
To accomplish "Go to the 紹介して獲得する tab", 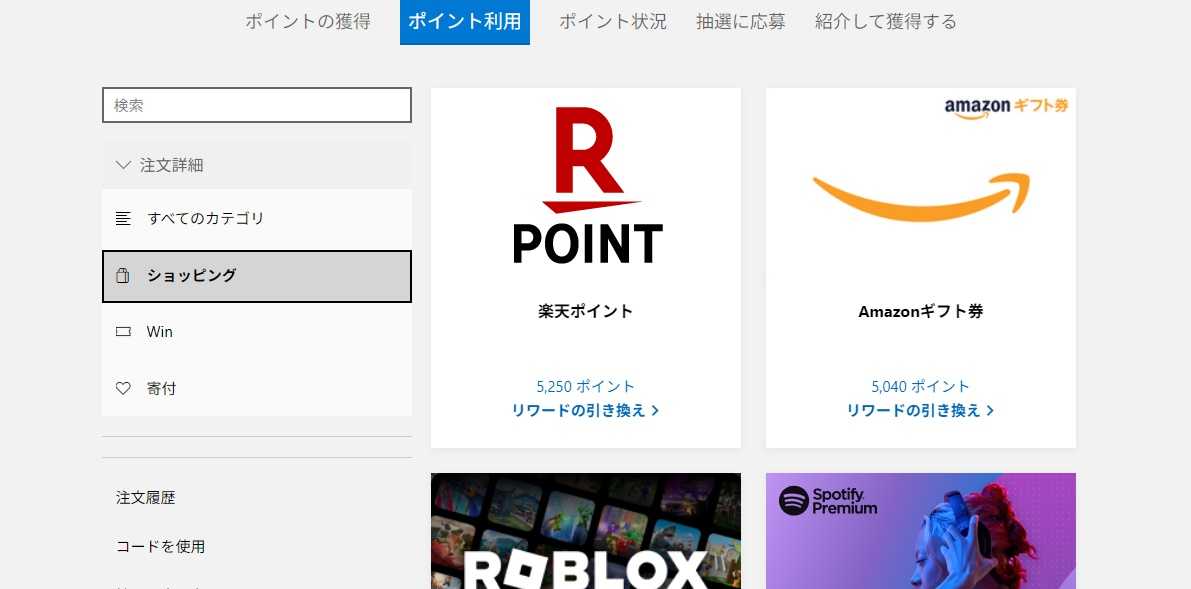I will (886, 21).
